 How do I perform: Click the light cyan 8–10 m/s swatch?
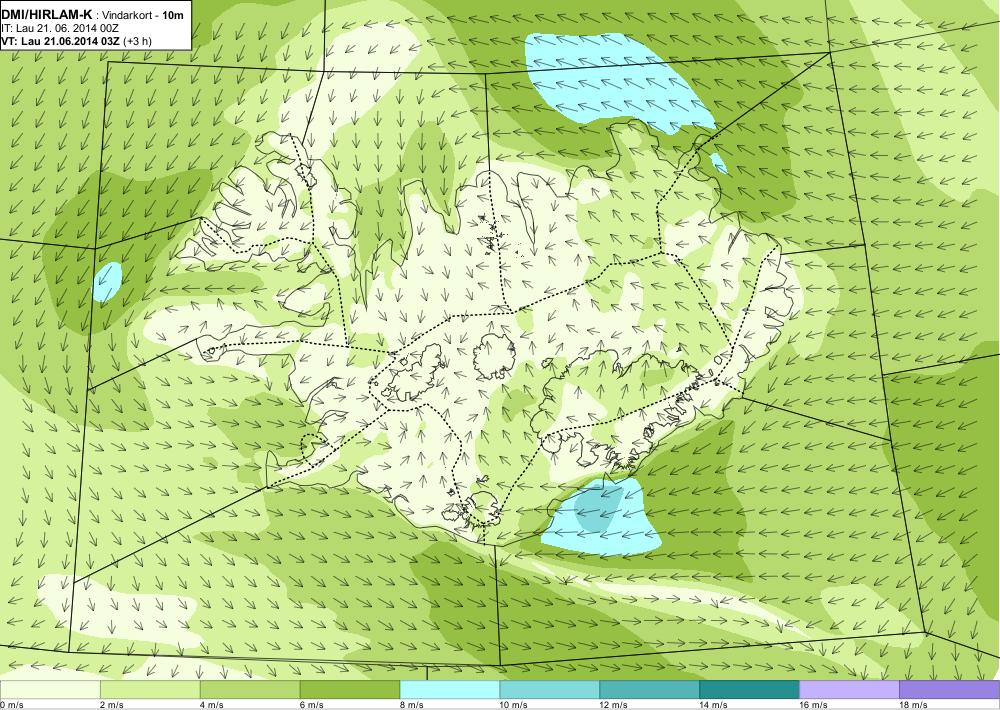[x=450, y=690]
